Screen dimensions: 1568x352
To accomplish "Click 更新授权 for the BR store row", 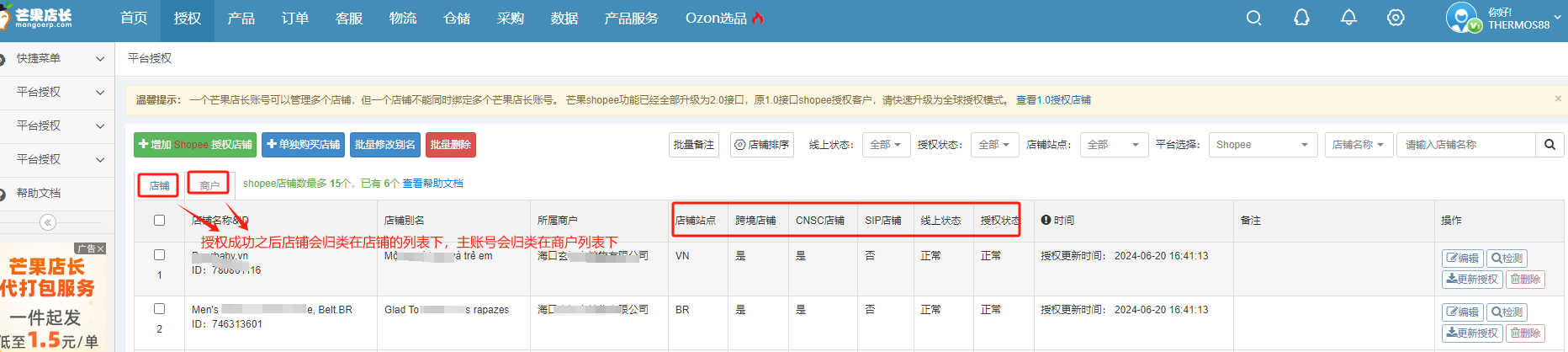I will point(1472,333).
